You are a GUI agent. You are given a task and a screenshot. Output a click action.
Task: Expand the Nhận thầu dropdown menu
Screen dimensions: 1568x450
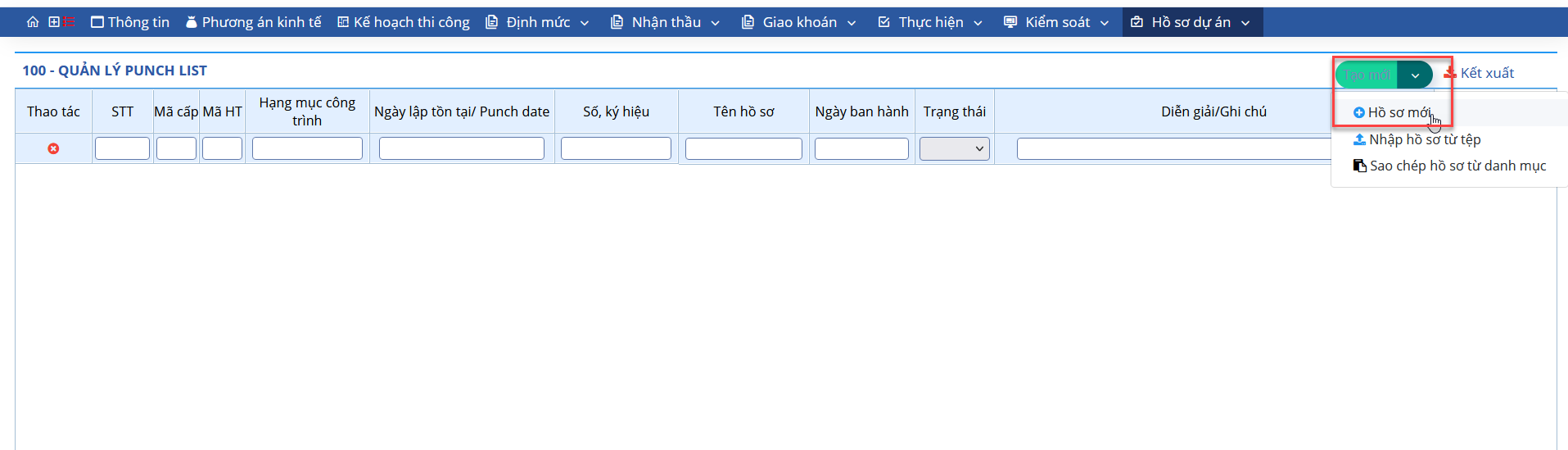point(665,22)
